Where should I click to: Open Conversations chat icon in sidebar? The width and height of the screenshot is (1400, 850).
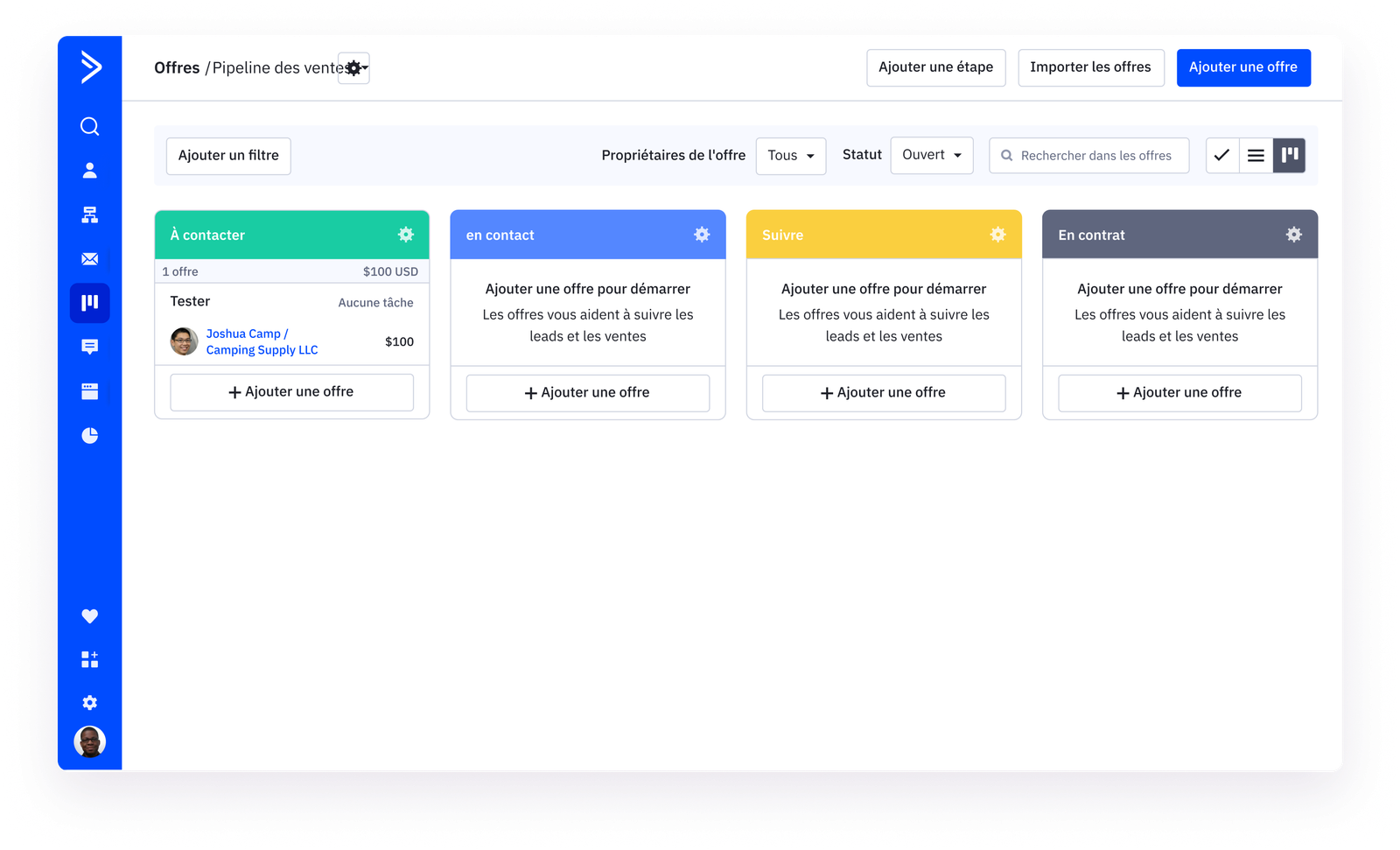click(89, 348)
